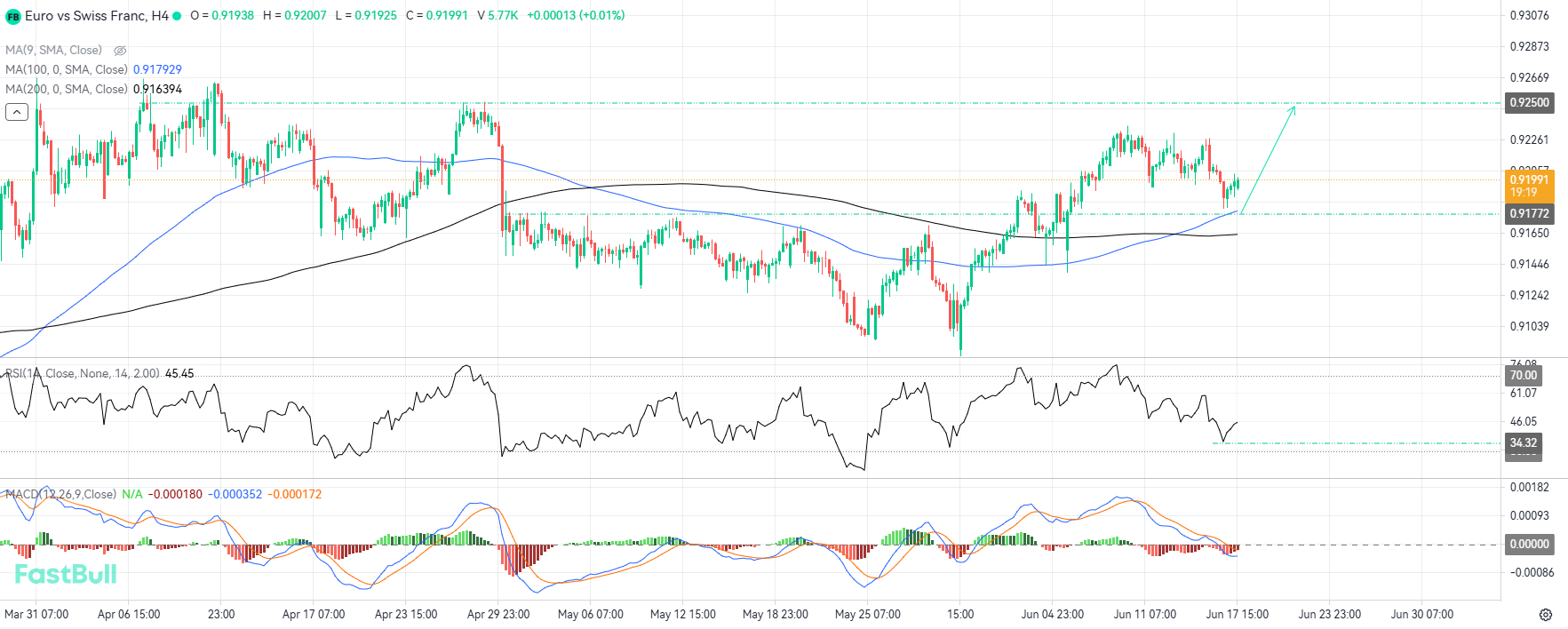
Task: Click the MACD value -0.000172
Action: (295, 494)
